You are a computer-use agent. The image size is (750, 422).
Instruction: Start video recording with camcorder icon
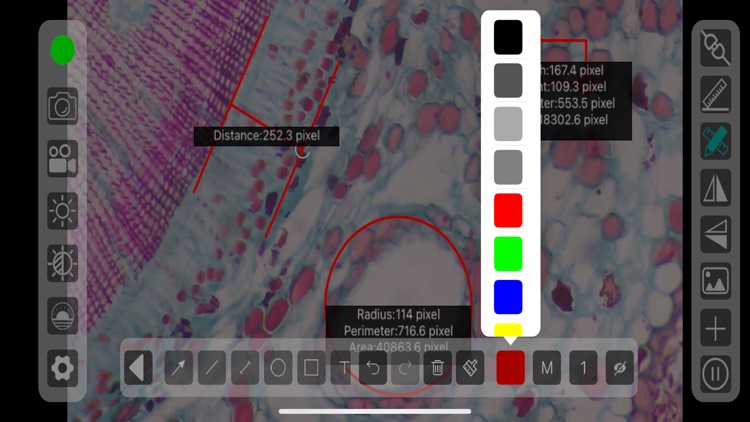(62, 159)
